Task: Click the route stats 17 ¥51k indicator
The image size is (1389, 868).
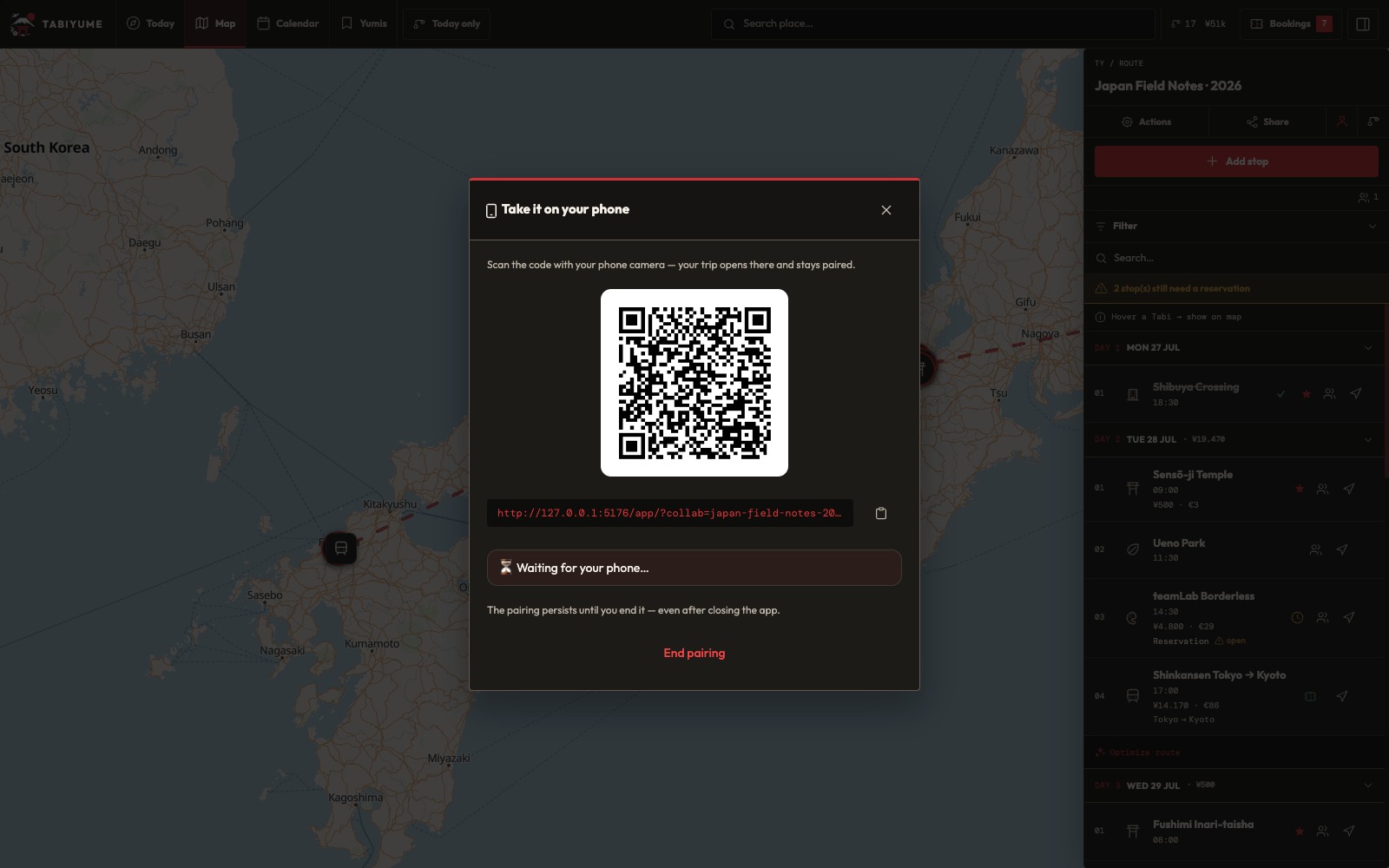Action: (1199, 23)
